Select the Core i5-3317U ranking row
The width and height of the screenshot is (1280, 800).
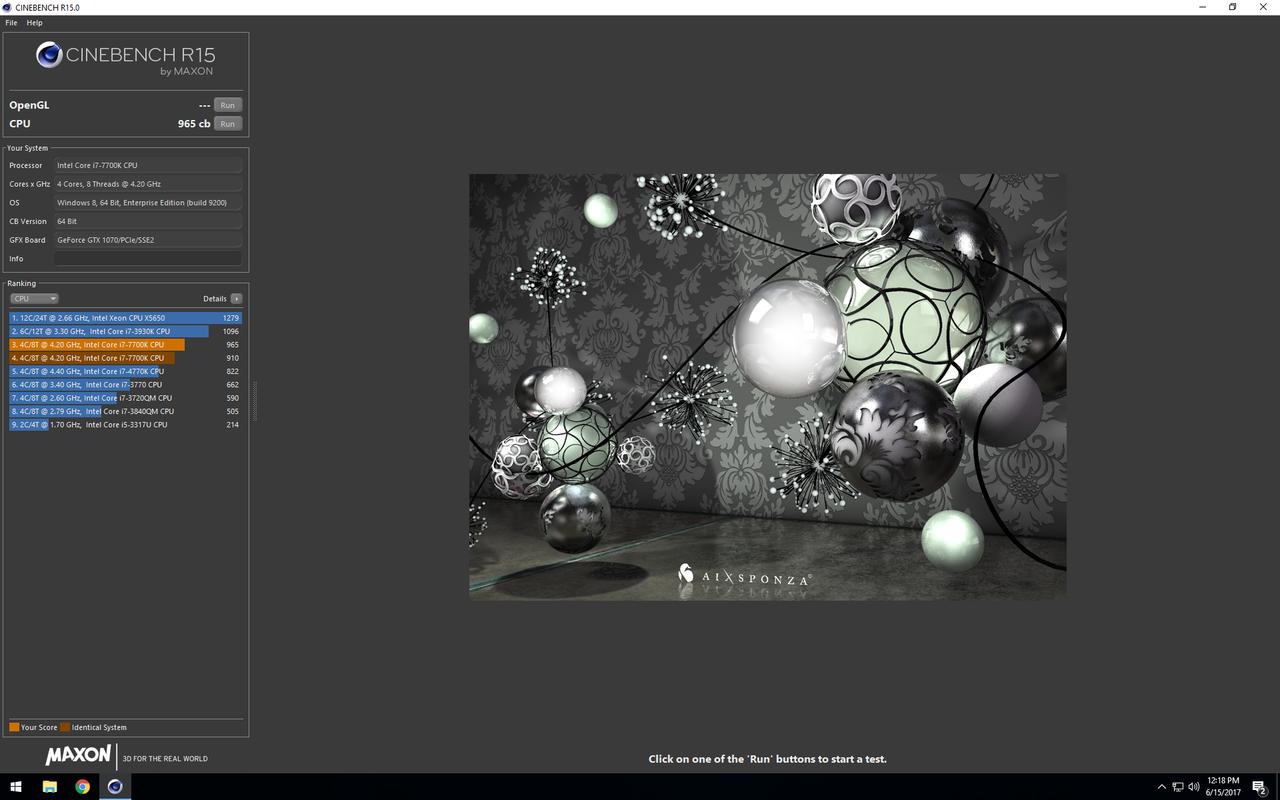click(x=125, y=425)
